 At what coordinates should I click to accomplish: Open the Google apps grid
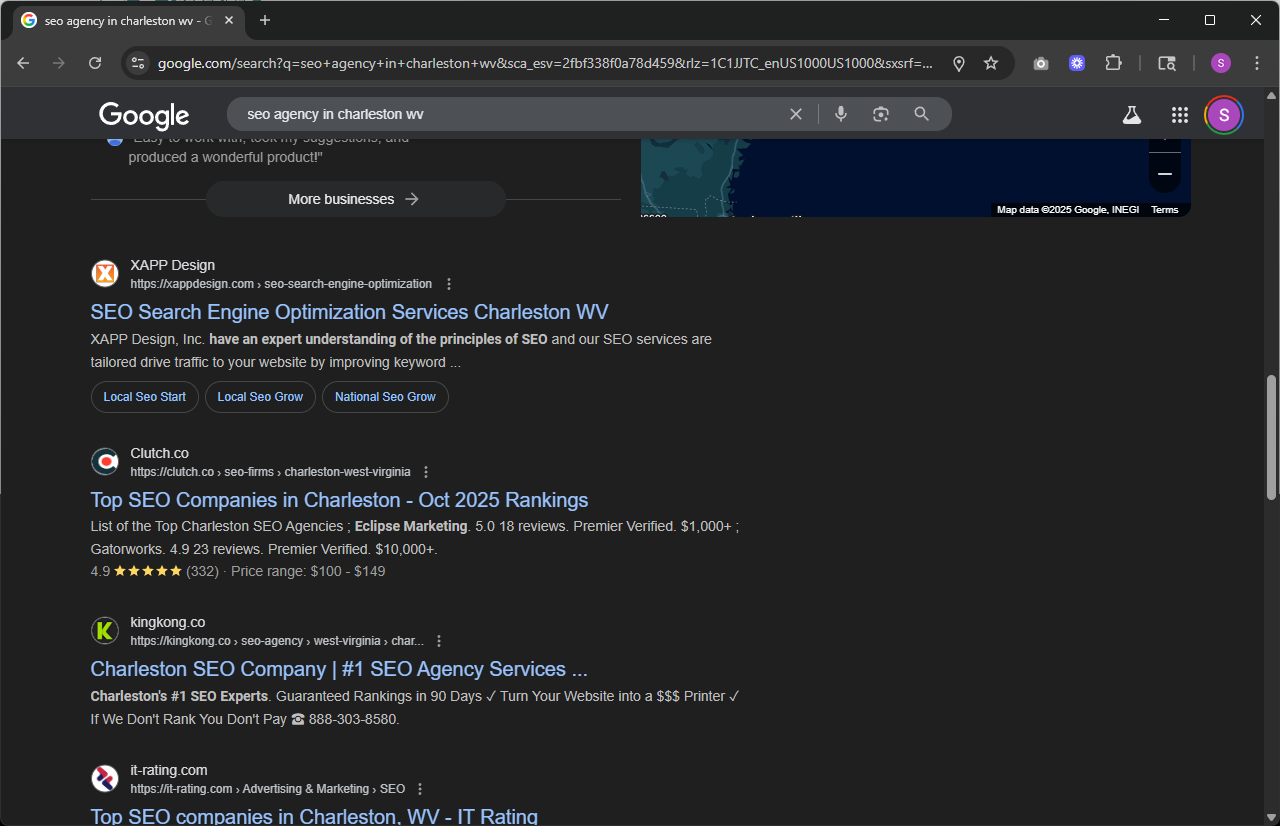coord(1180,115)
